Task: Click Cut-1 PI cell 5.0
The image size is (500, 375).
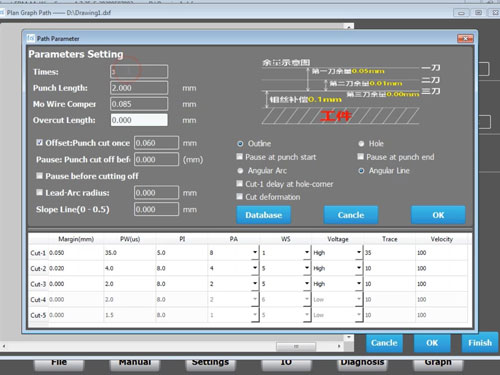Action: click(x=182, y=253)
